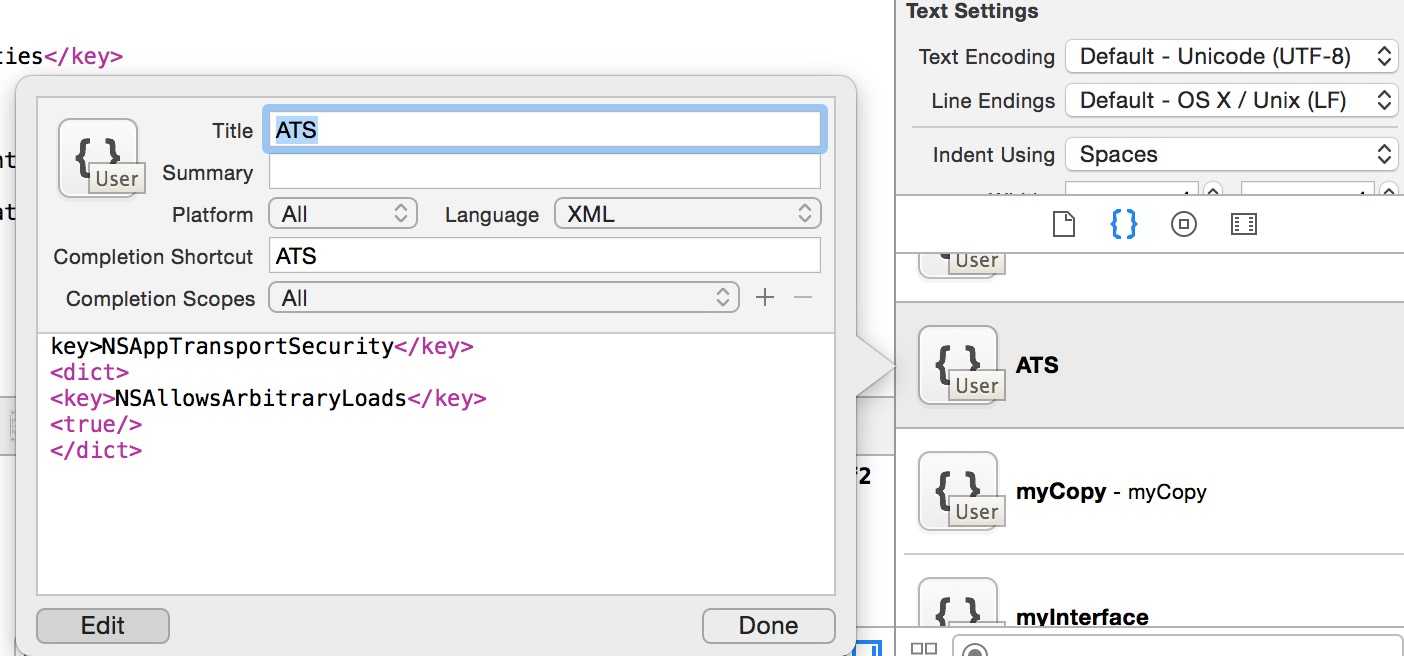This screenshot has height=656, width=1404.
Task: Click the Done button in the popover
Action: [768, 626]
